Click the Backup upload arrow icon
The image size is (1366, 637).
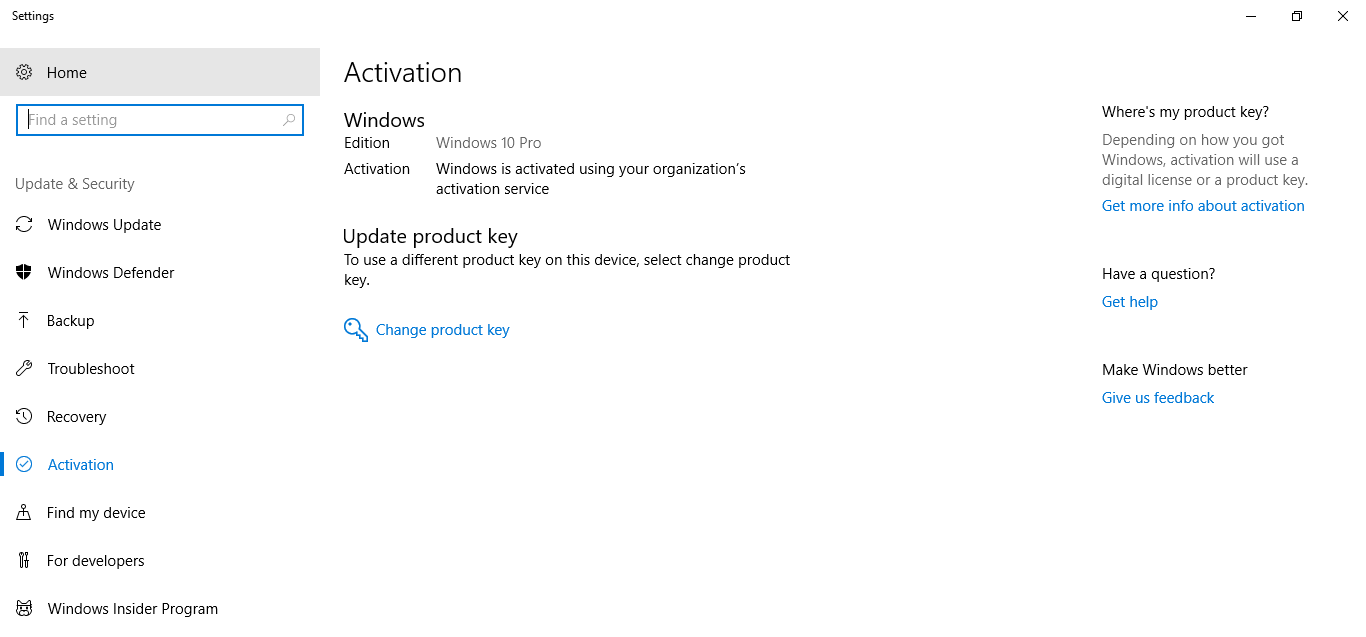tap(24, 321)
